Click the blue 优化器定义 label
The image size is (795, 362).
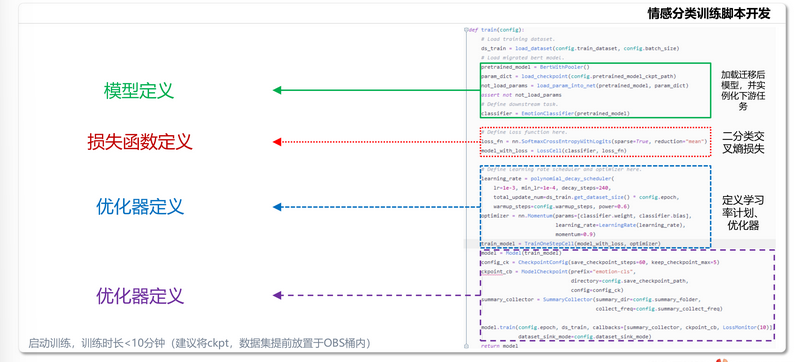pyautogui.click(x=140, y=207)
